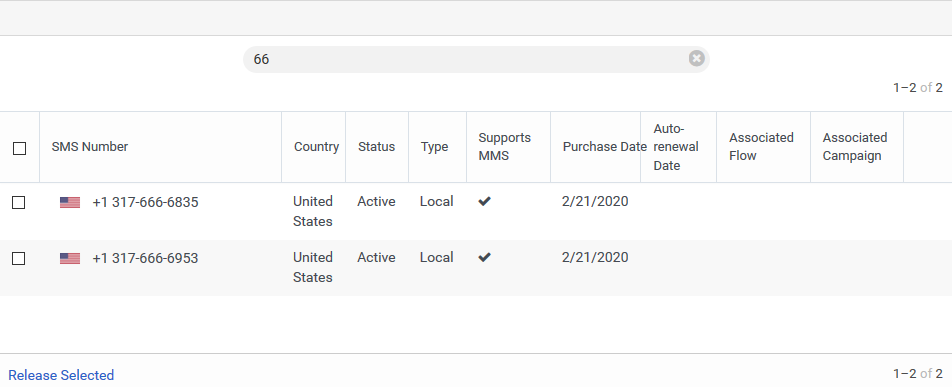This screenshot has height=390, width=952.
Task: Open the phone number +1 317-666-6953
Action: (145, 258)
